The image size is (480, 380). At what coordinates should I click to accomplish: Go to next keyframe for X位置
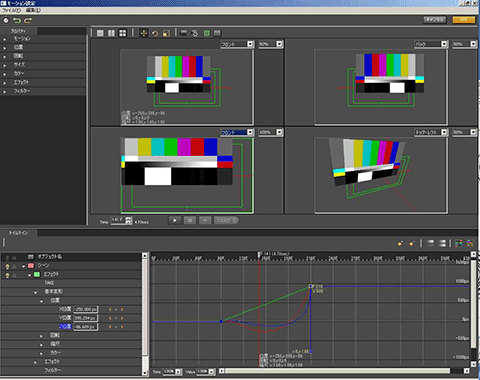click(122, 309)
